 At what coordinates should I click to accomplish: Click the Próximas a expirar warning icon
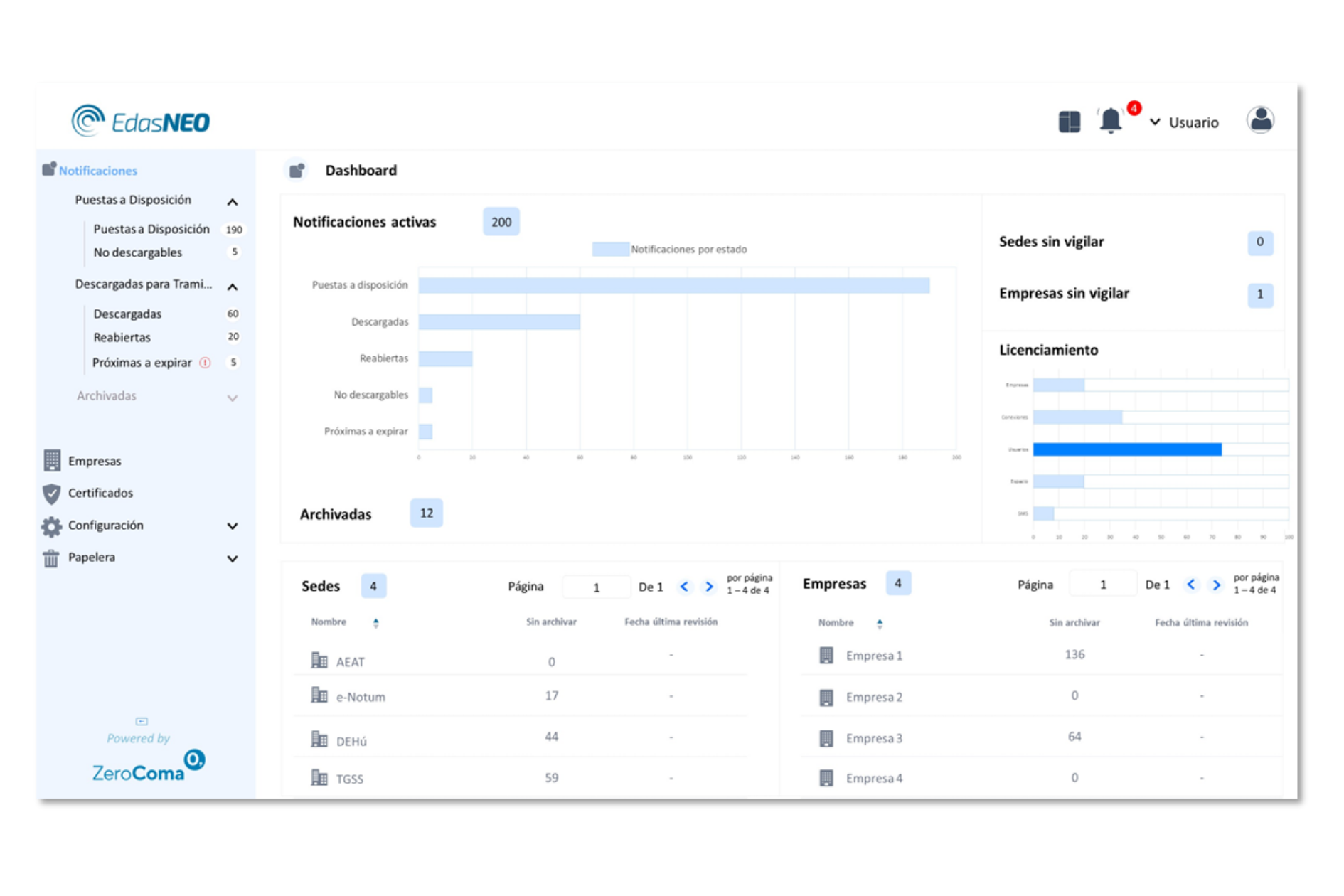point(205,363)
